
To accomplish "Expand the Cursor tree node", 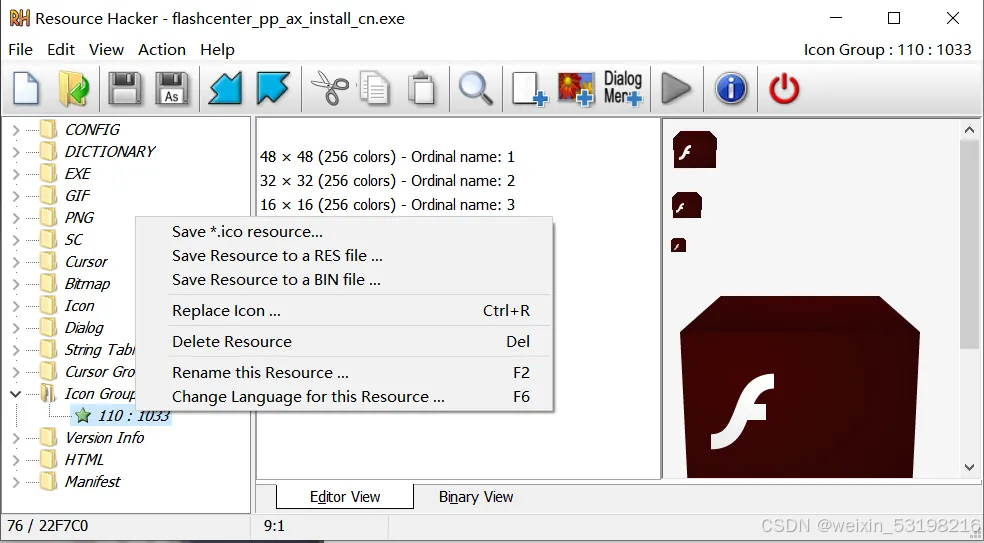I will (x=16, y=262).
